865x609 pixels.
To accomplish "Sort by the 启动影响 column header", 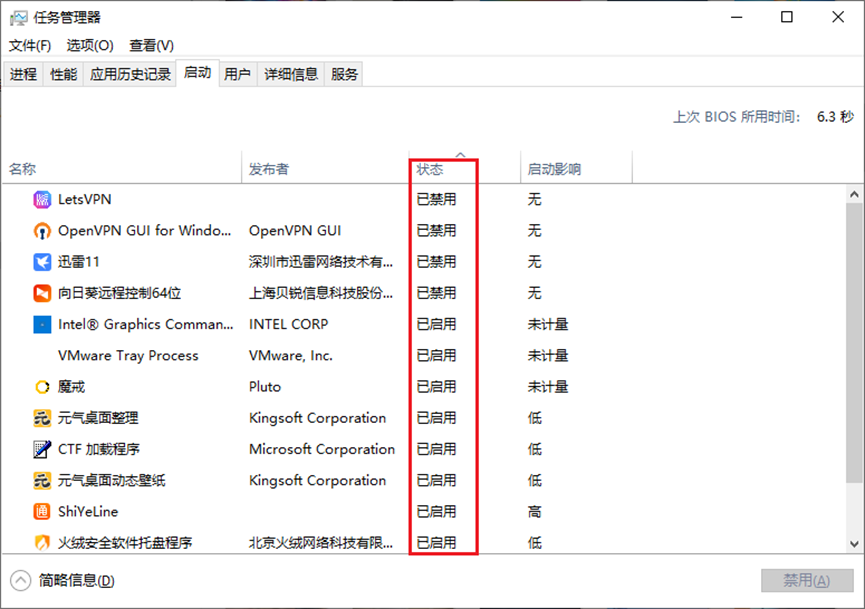I will tap(576, 169).
